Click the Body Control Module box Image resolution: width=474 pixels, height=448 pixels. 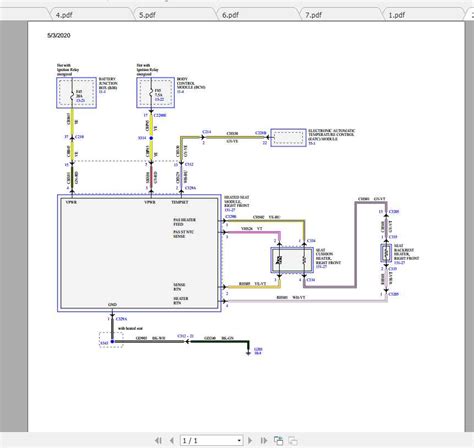[x=155, y=93]
